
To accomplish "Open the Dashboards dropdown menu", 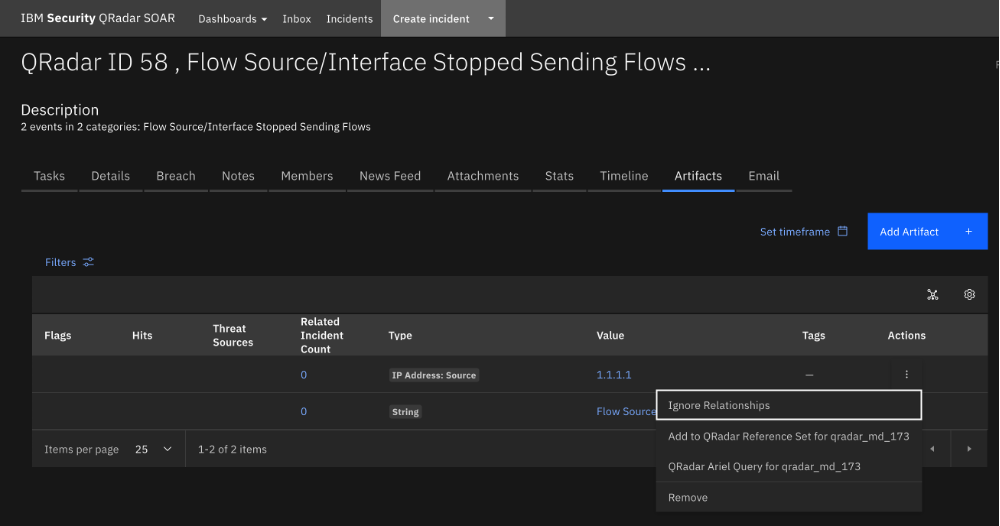I will (x=232, y=19).
